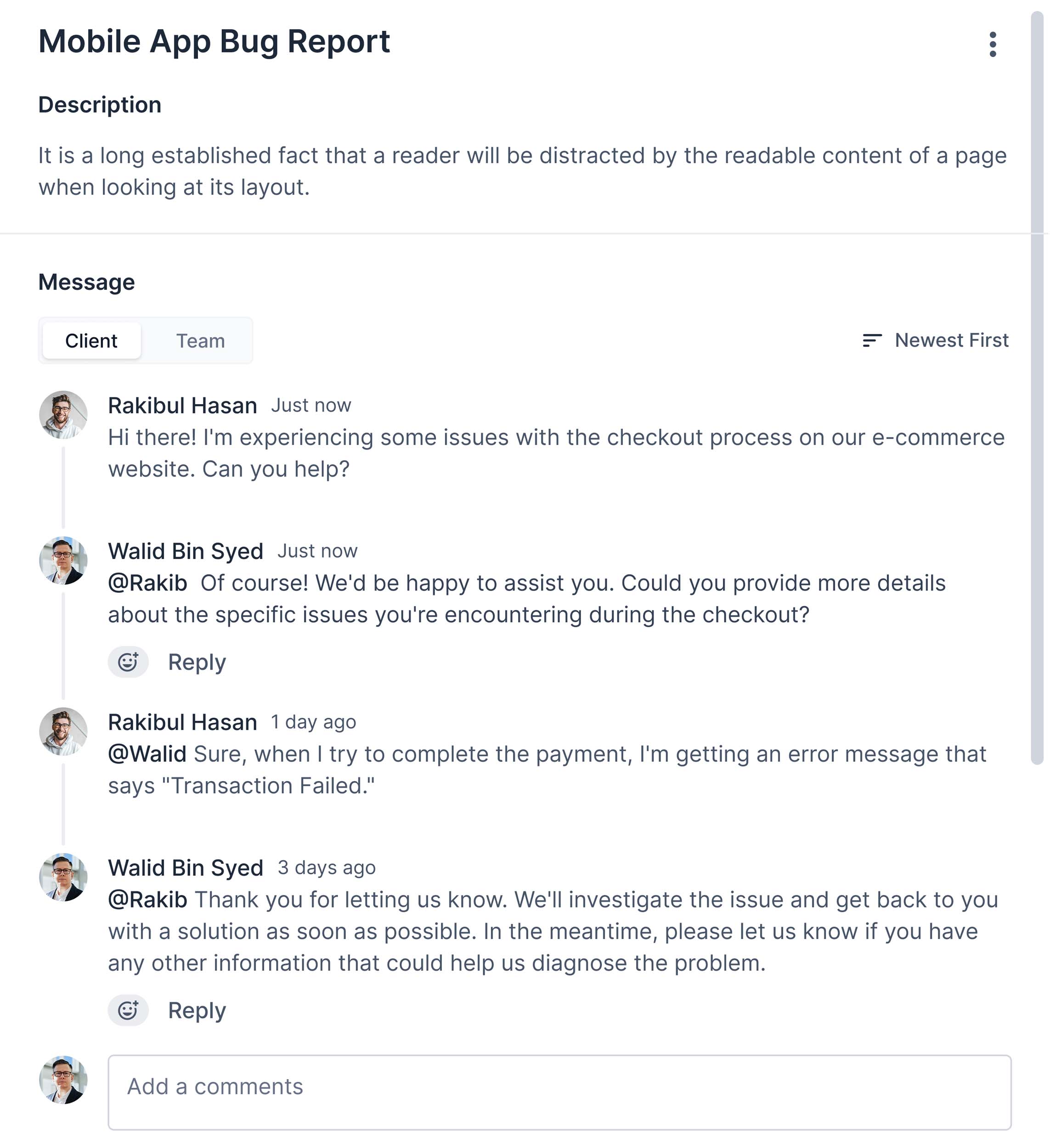Open the three-dot more options menu
The height and width of the screenshot is (1148, 1050).
993,45
